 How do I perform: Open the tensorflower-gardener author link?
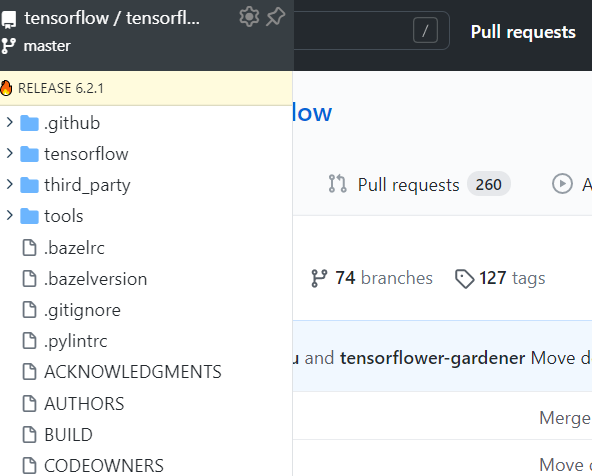(432, 358)
